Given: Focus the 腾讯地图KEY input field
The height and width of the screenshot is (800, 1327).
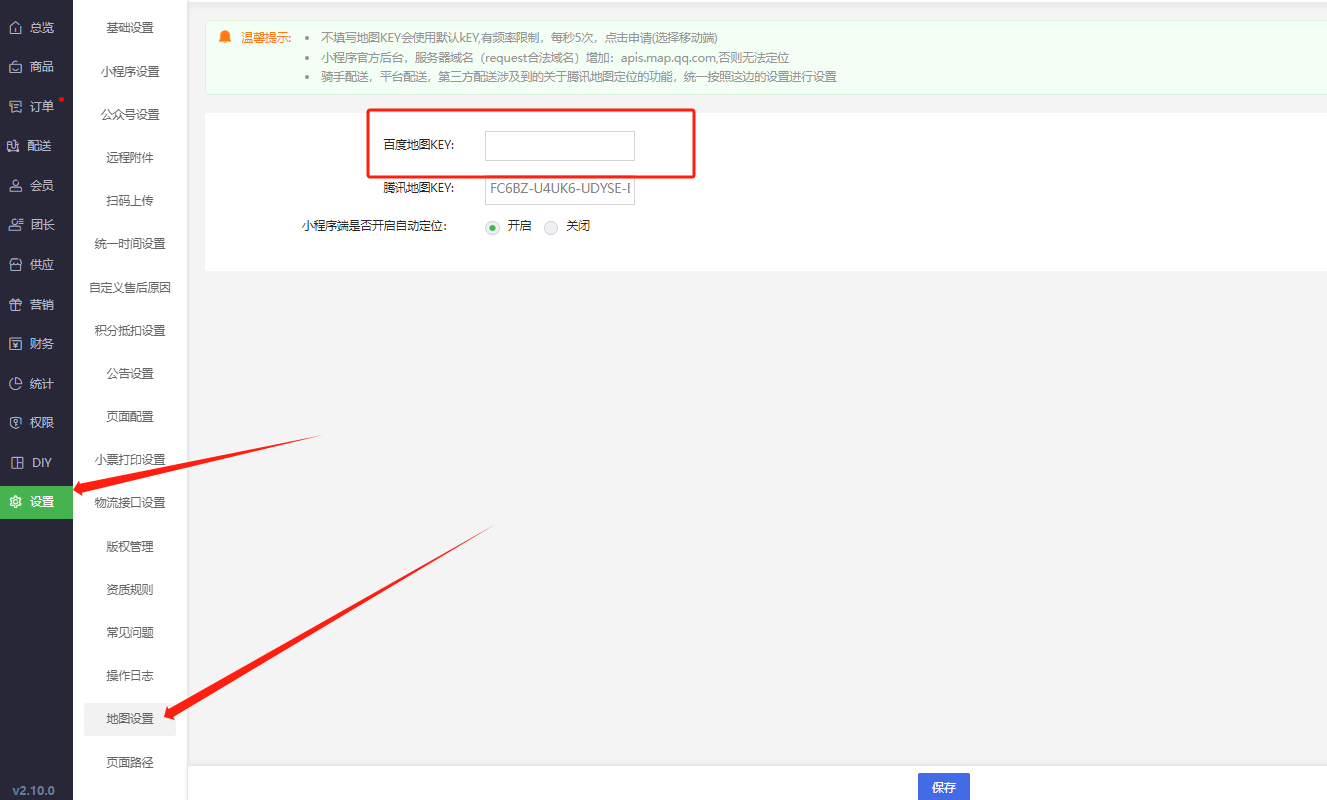Looking at the screenshot, I should (559, 189).
